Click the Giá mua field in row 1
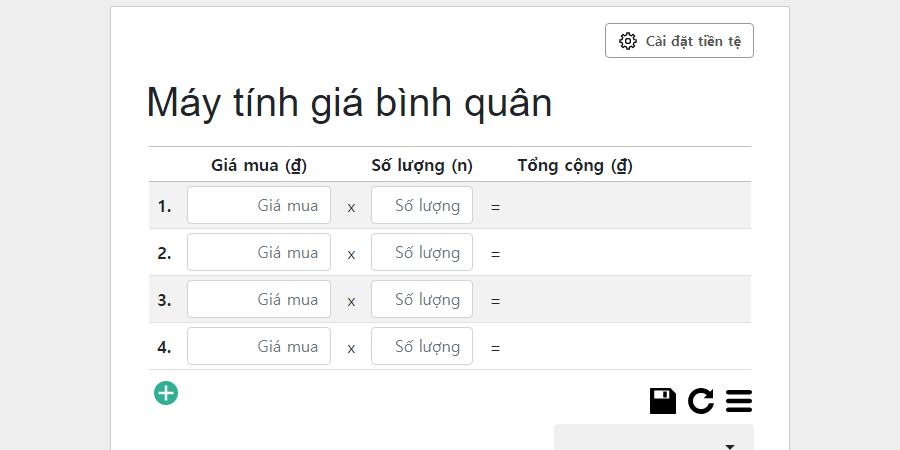 coord(259,205)
